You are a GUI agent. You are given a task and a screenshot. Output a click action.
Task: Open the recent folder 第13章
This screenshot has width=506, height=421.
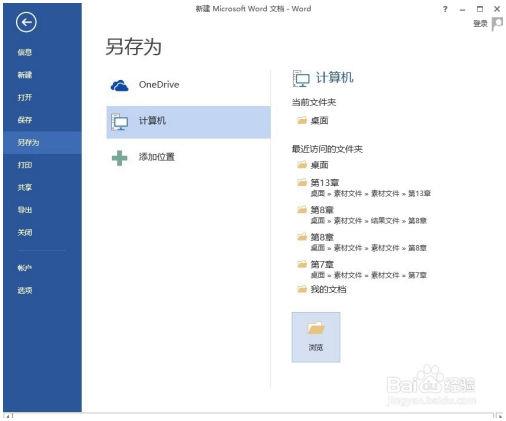(363, 187)
